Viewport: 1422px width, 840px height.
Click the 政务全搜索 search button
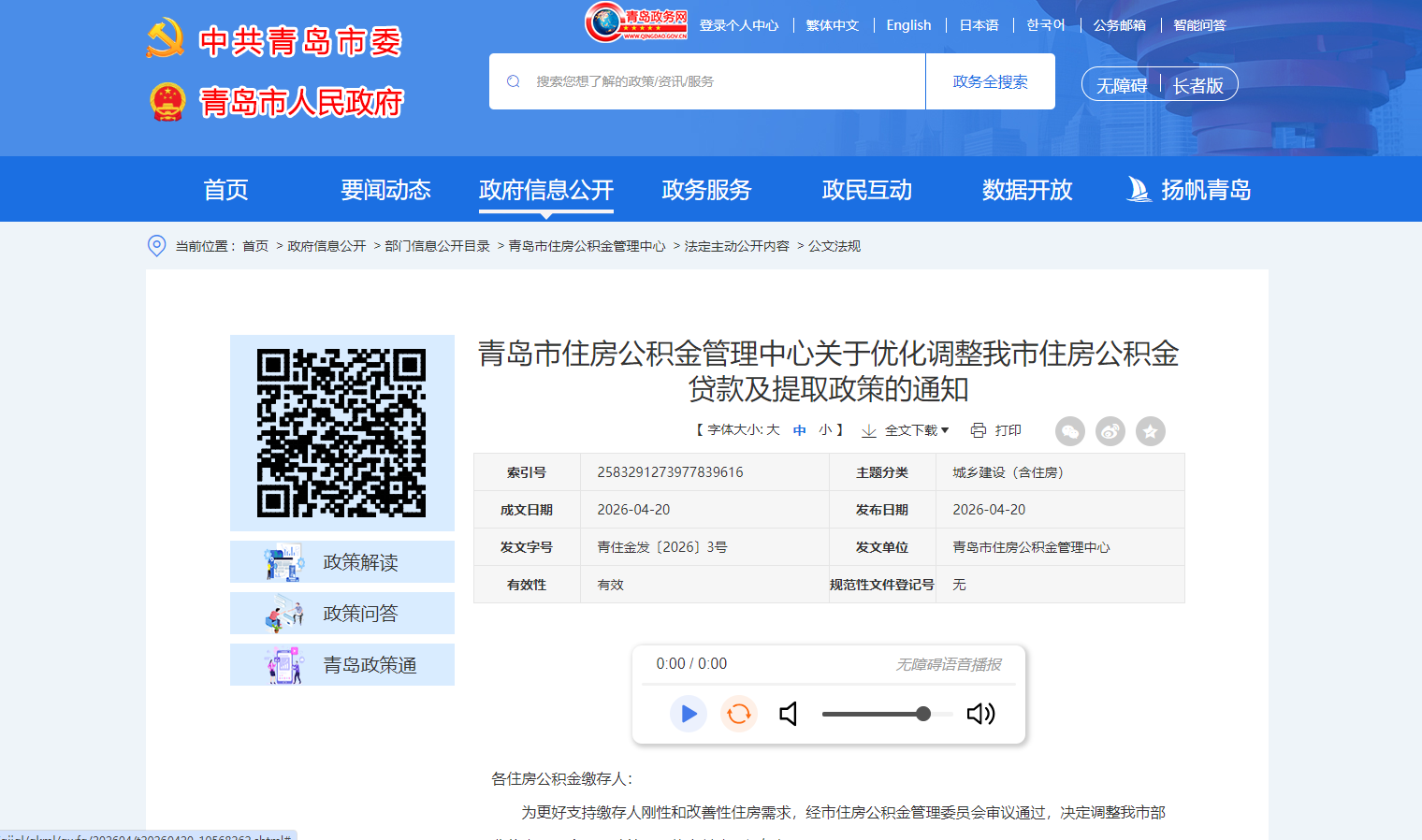point(990,81)
